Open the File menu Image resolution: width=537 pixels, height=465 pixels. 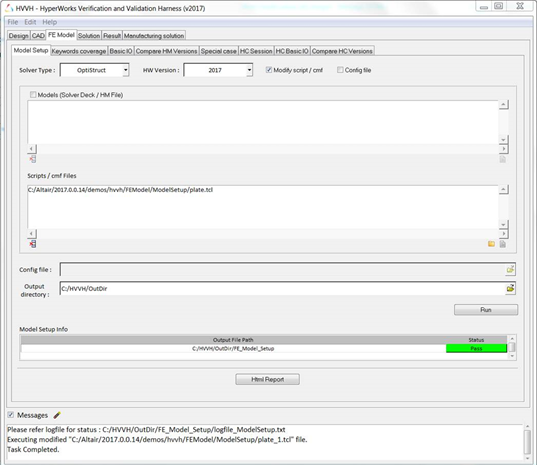pyautogui.click(x=13, y=22)
